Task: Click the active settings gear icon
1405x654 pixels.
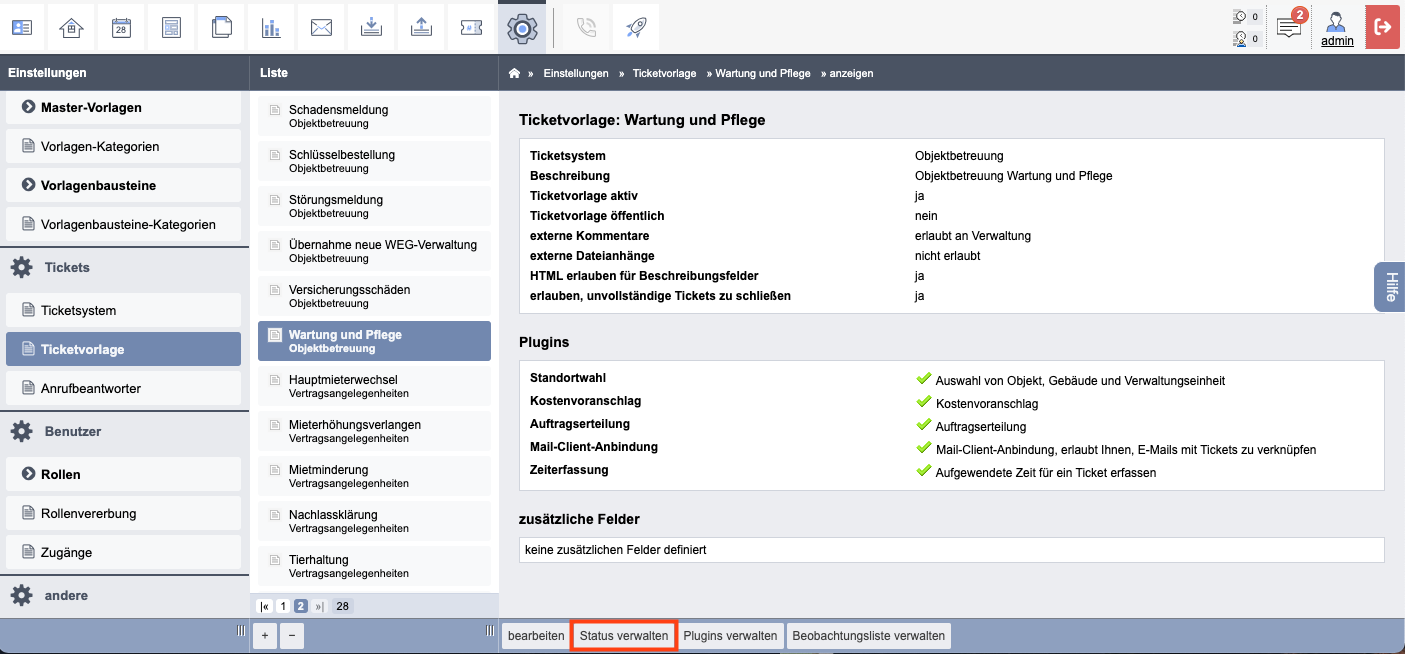Action: [522, 28]
